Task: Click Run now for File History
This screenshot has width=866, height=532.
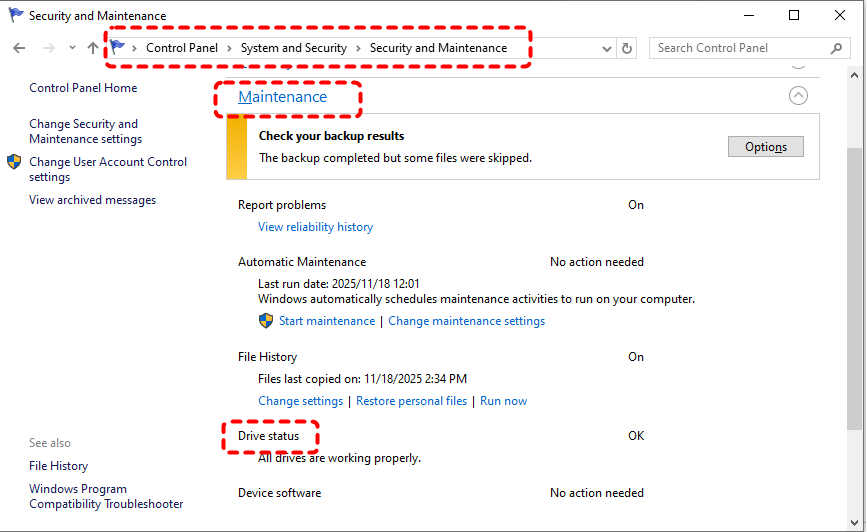Action: 503,401
